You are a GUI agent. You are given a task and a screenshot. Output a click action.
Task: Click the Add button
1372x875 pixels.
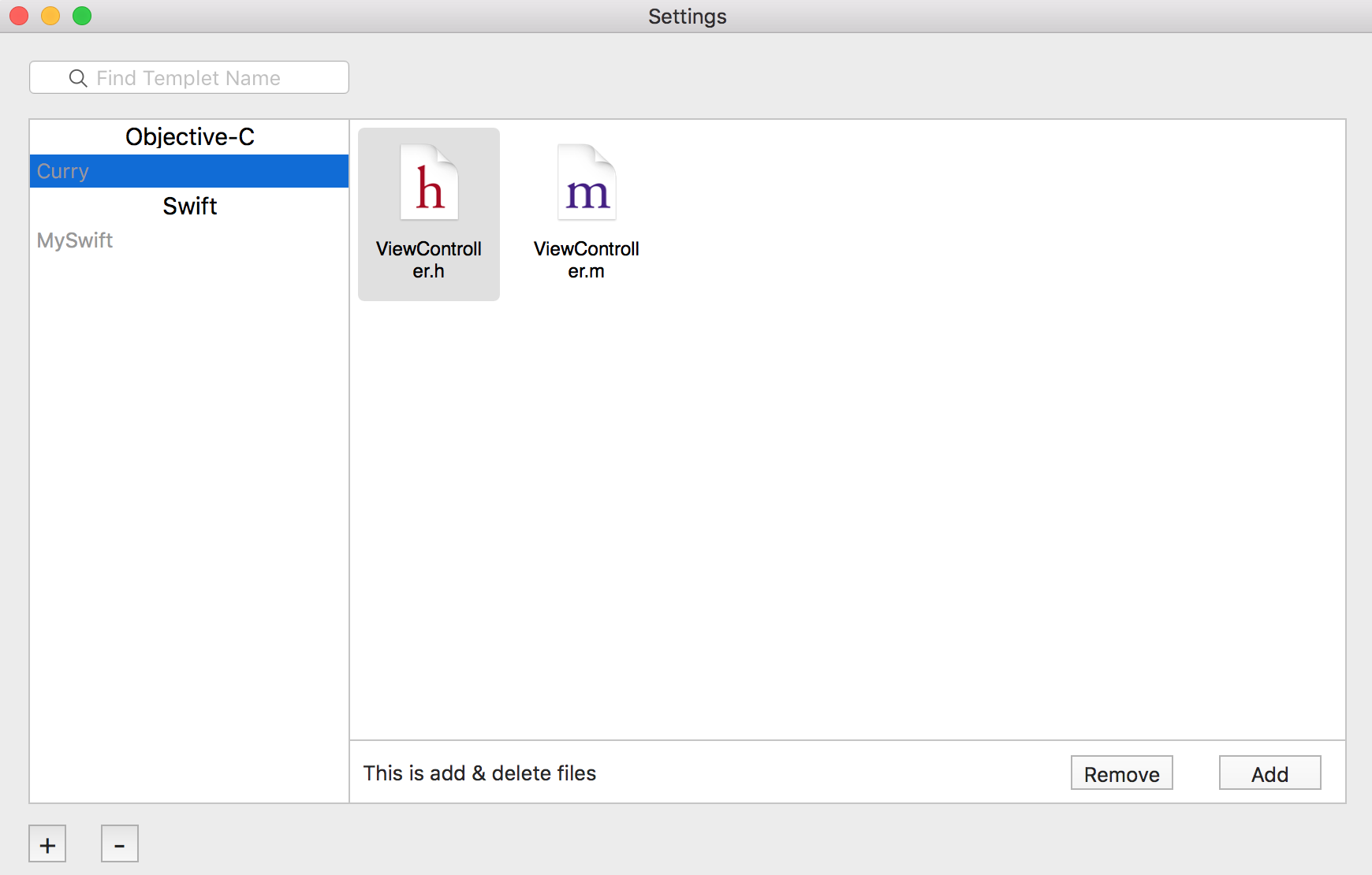pyautogui.click(x=1269, y=773)
